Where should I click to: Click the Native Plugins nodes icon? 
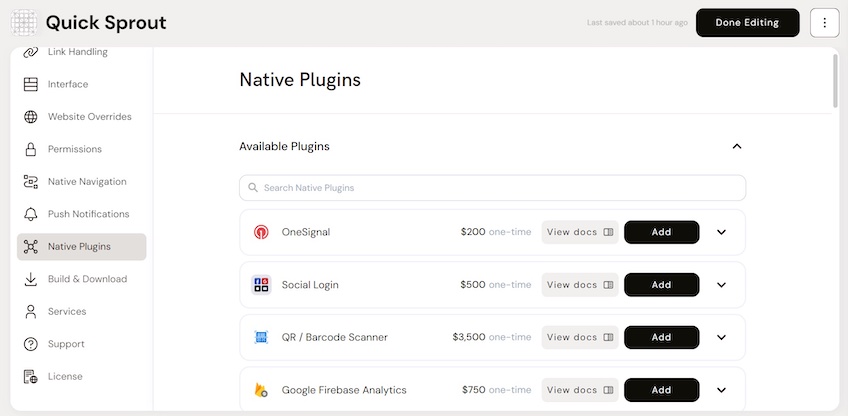tap(31, 247)
